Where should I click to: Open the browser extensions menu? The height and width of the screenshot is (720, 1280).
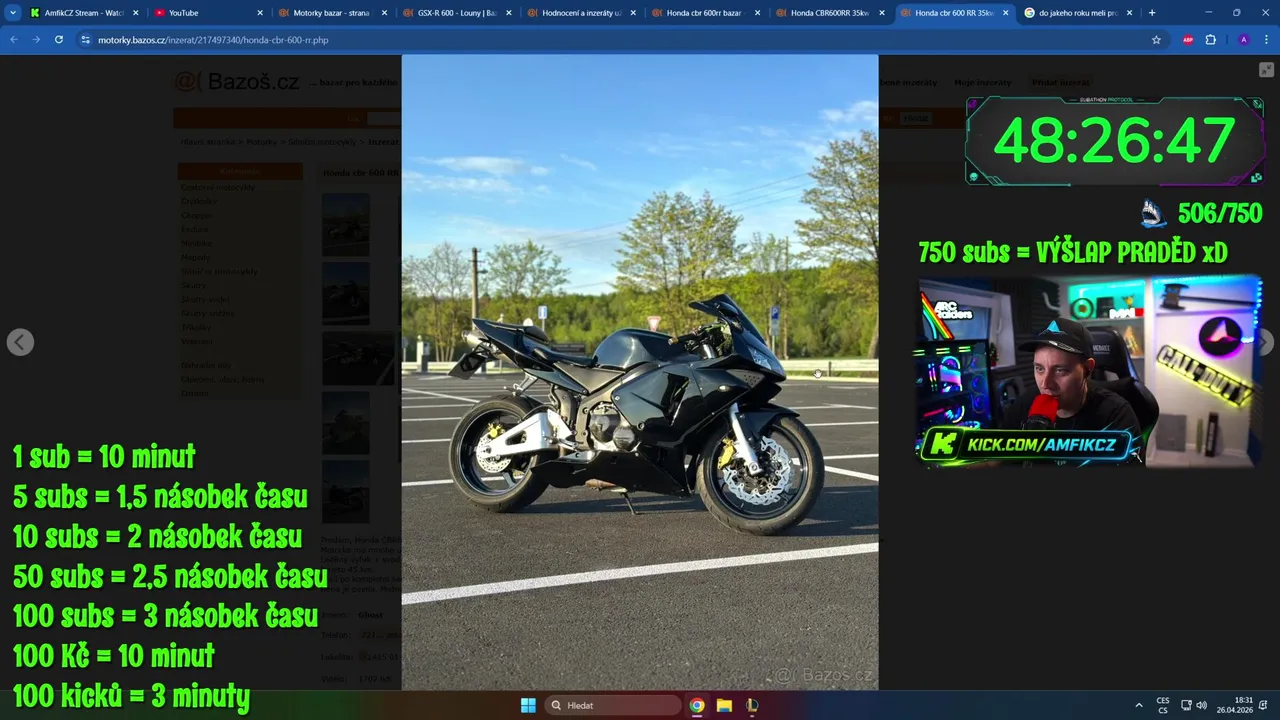[1211, 40]
